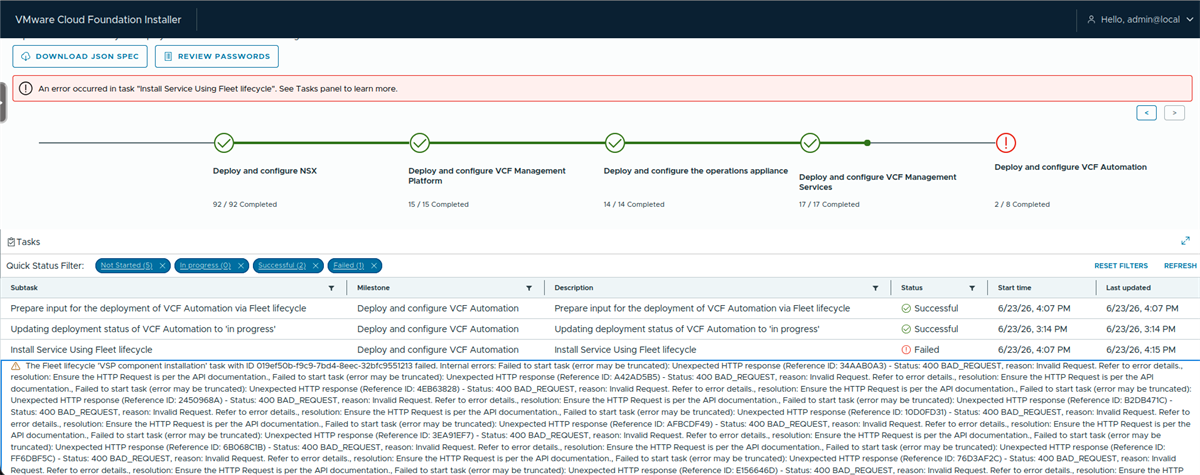The width and height of the screenshot is (1200, 475).
Task: Open the Subtask column filter
Action: (332, 287)
